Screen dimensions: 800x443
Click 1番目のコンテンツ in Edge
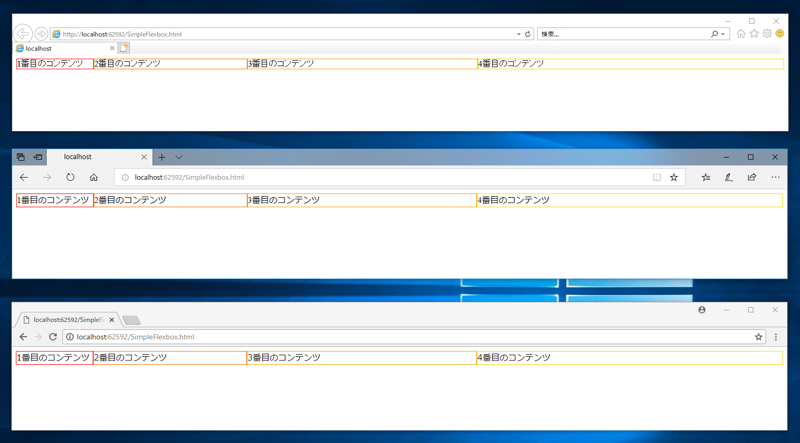pos(53,201)
